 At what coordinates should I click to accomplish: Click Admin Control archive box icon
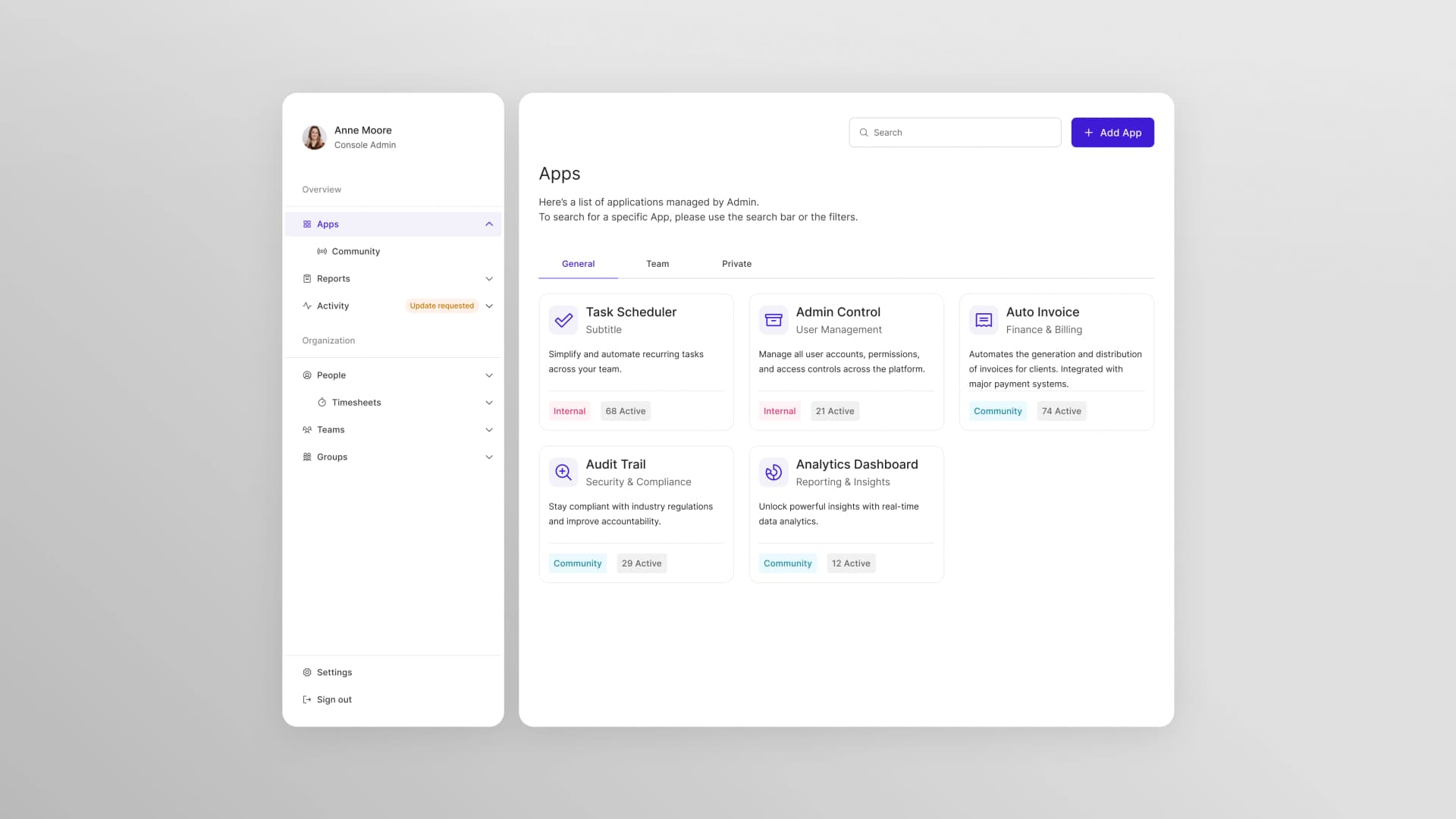(x=773, y=321)
